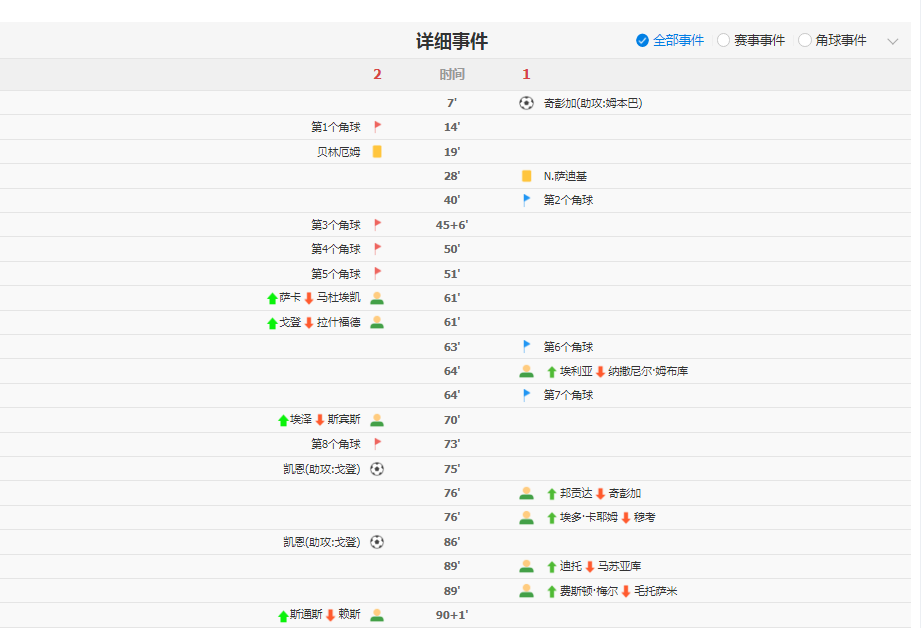This screenshot has width=921, height=628.
Task: Click the 时间 column header
Action: tap(452, 75)
